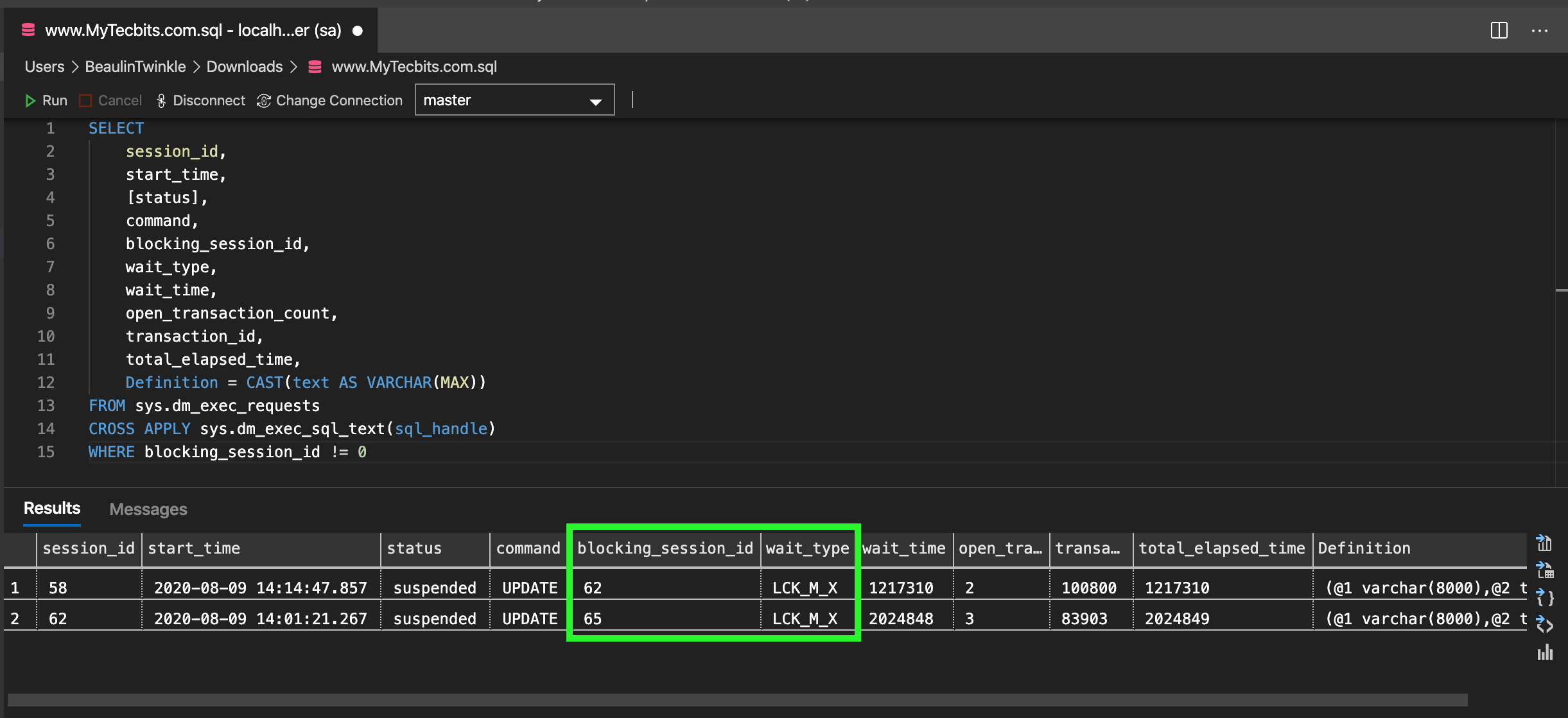Open BeaulinTwinkle in the breadcrumb path

(135, 66)
